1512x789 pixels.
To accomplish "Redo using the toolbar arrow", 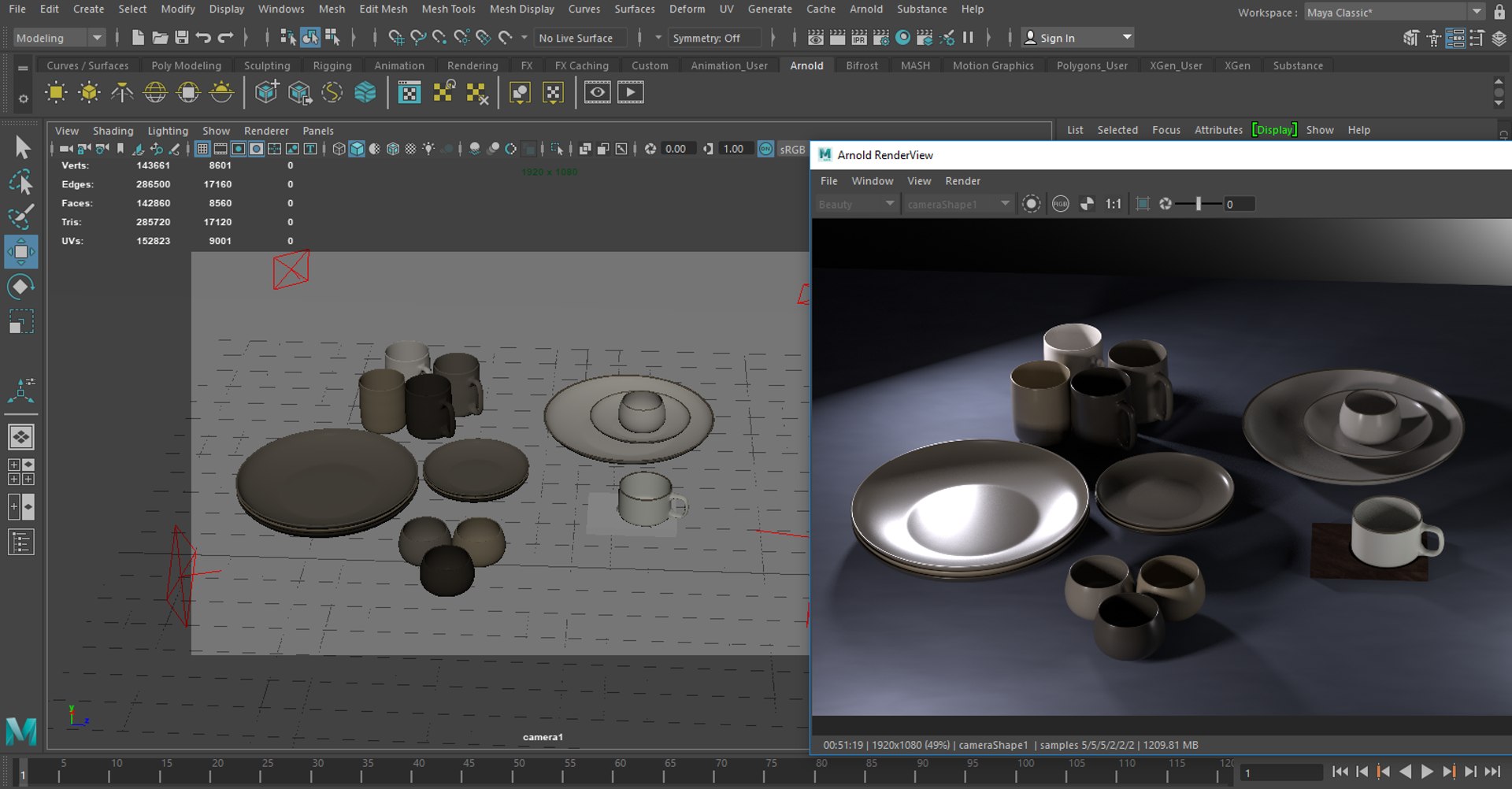I will tap(225, 37).
